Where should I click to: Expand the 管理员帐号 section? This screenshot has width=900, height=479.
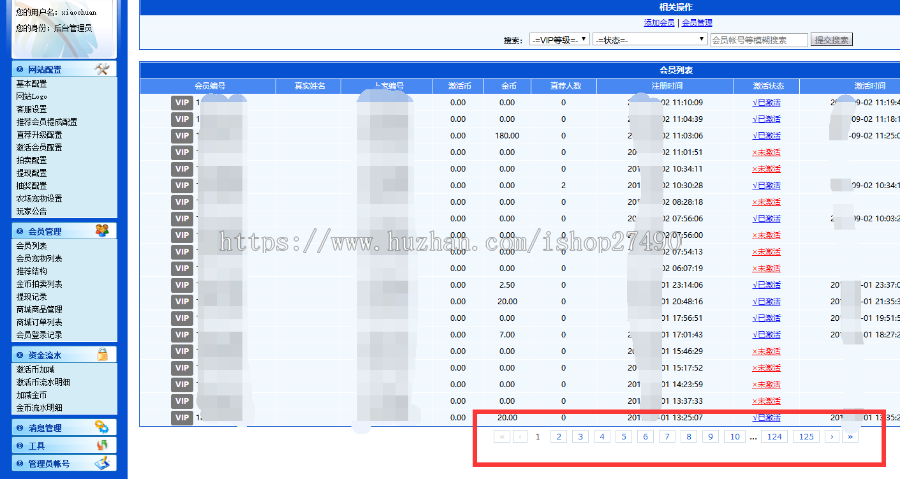(x=20, y=464)
